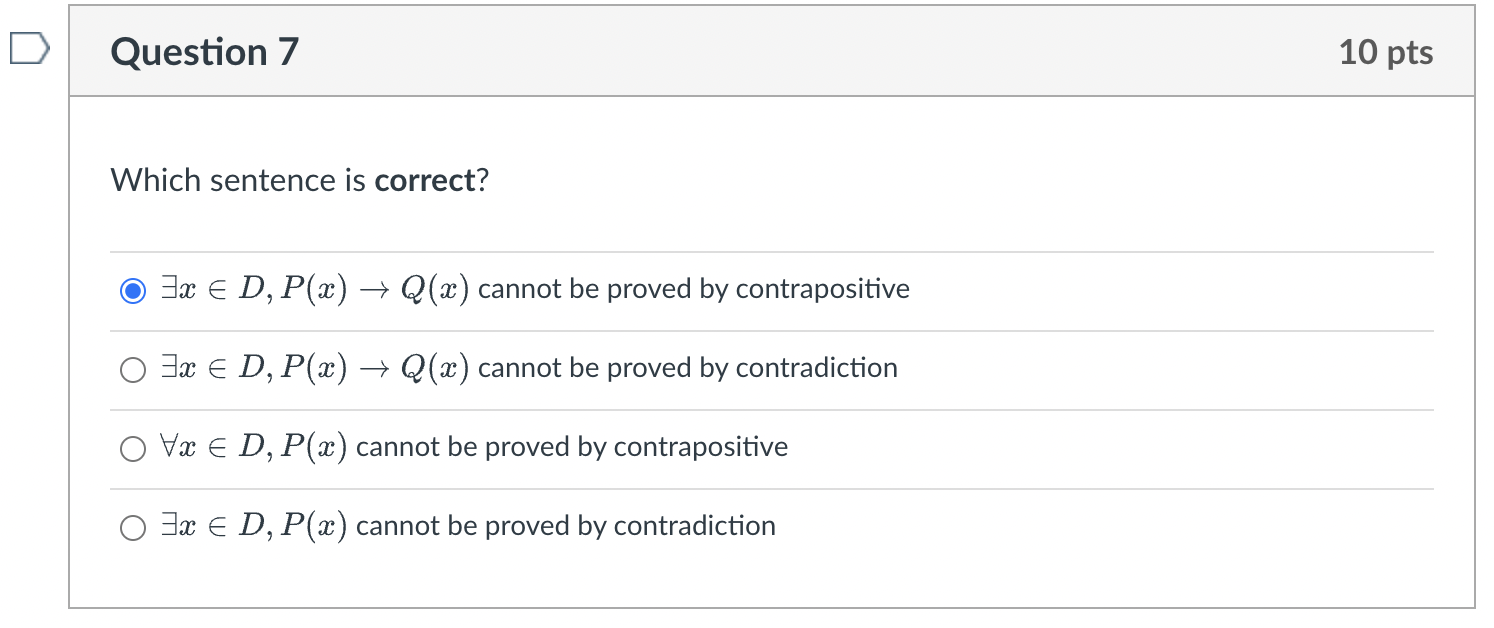
Task: Click the bold word "correct"
Action: click(424, 181)
